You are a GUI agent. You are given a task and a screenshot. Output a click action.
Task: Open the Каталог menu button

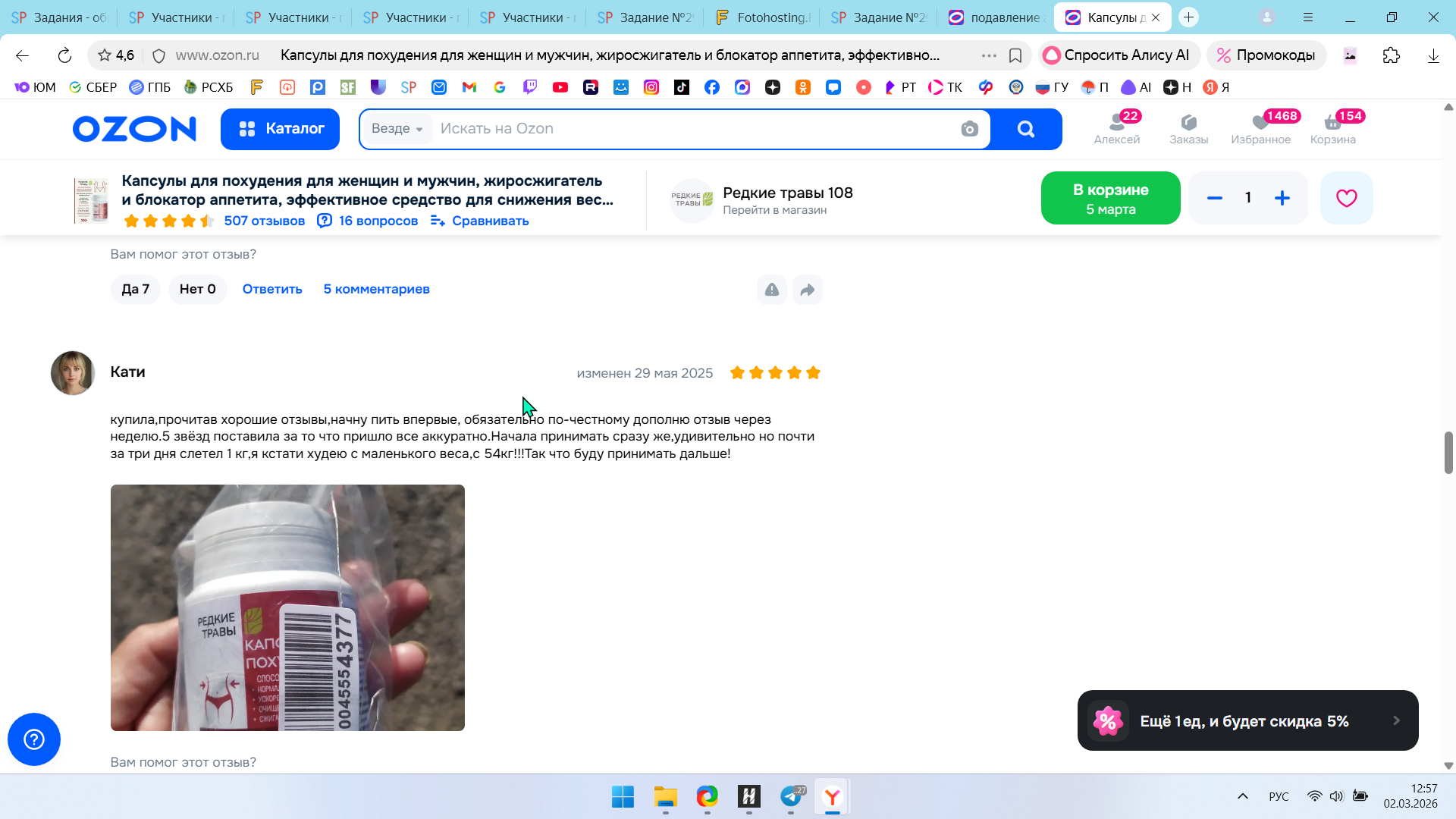click(x=280, y=129)
